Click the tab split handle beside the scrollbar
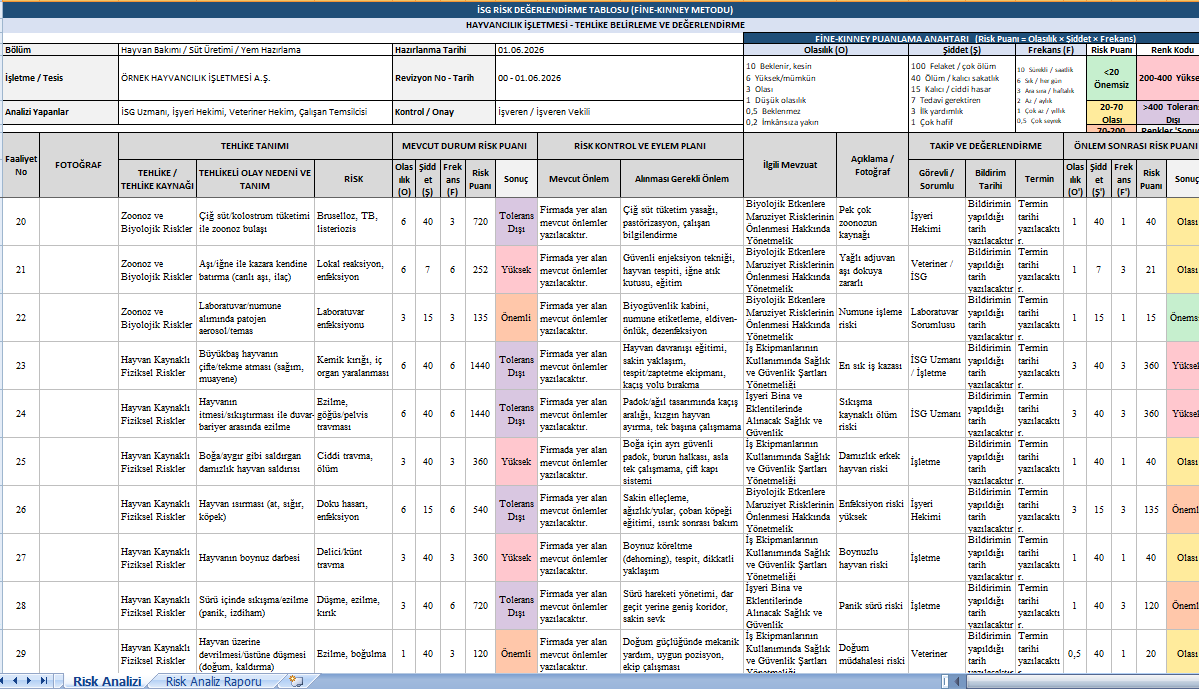This screenshot has width=1199, height=689. 945,681
